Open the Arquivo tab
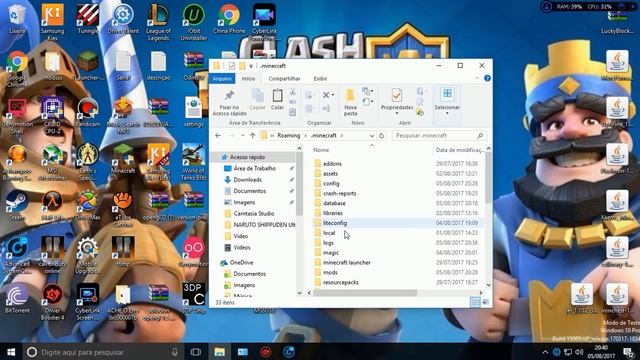 click(222, 78)
